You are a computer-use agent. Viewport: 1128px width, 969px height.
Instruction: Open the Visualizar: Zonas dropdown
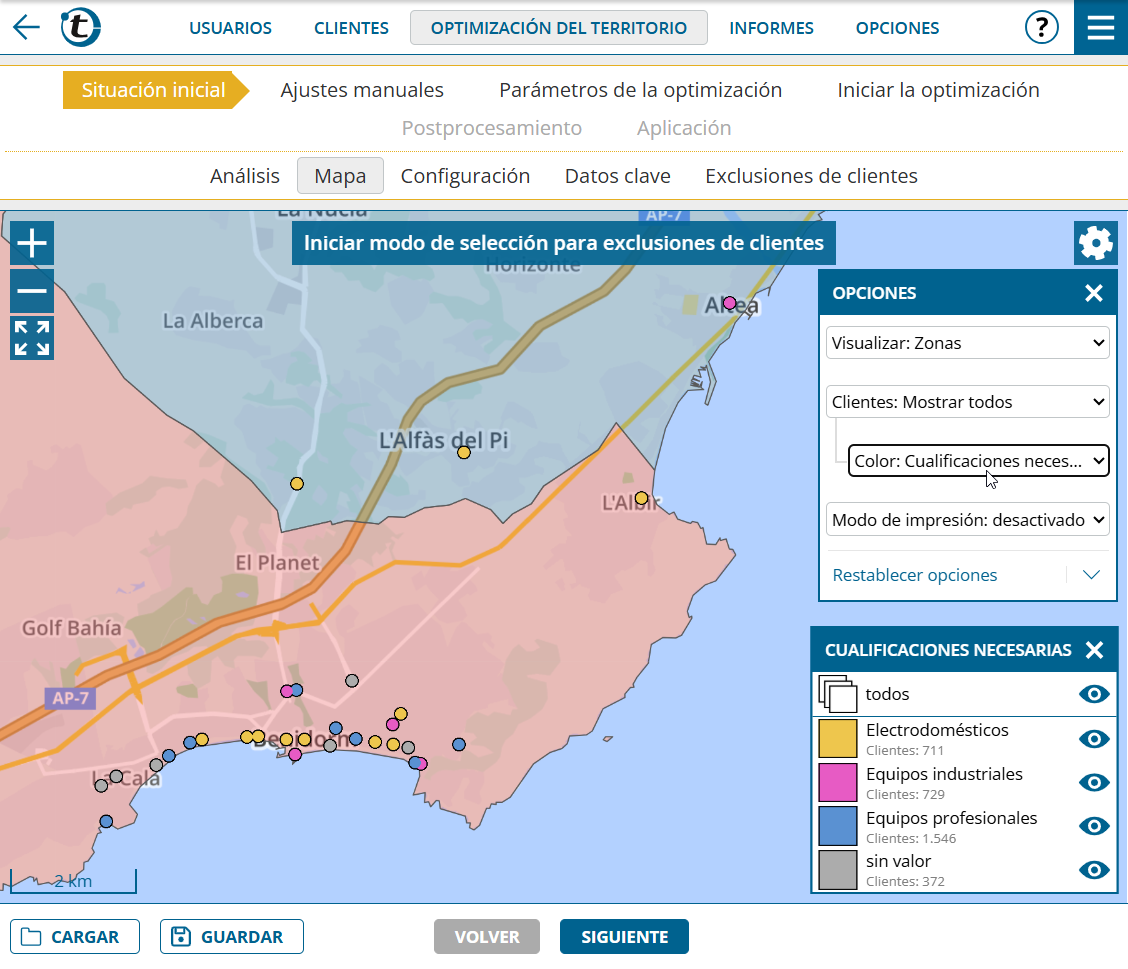[968, 343]
